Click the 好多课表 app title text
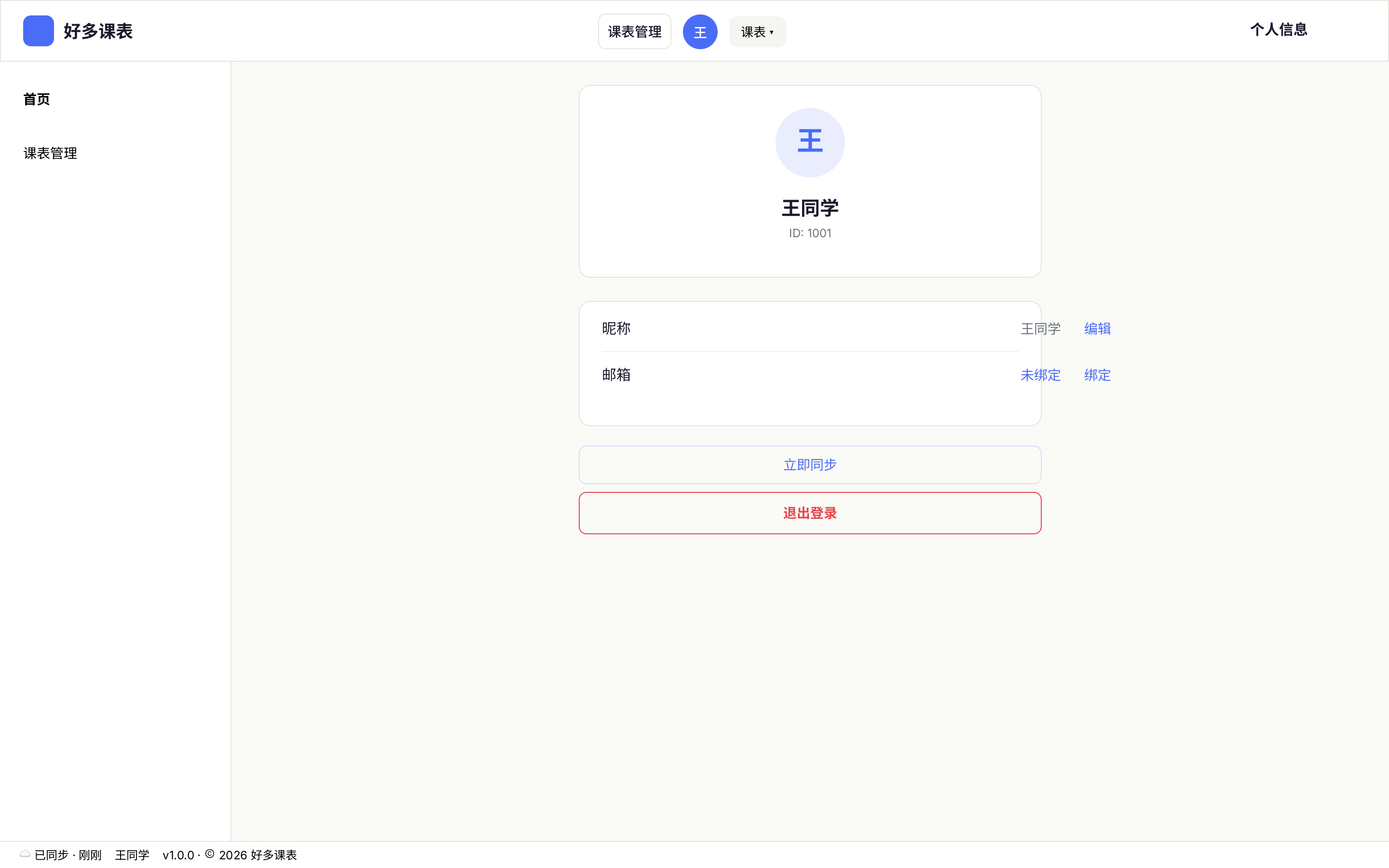 point(98,31)
